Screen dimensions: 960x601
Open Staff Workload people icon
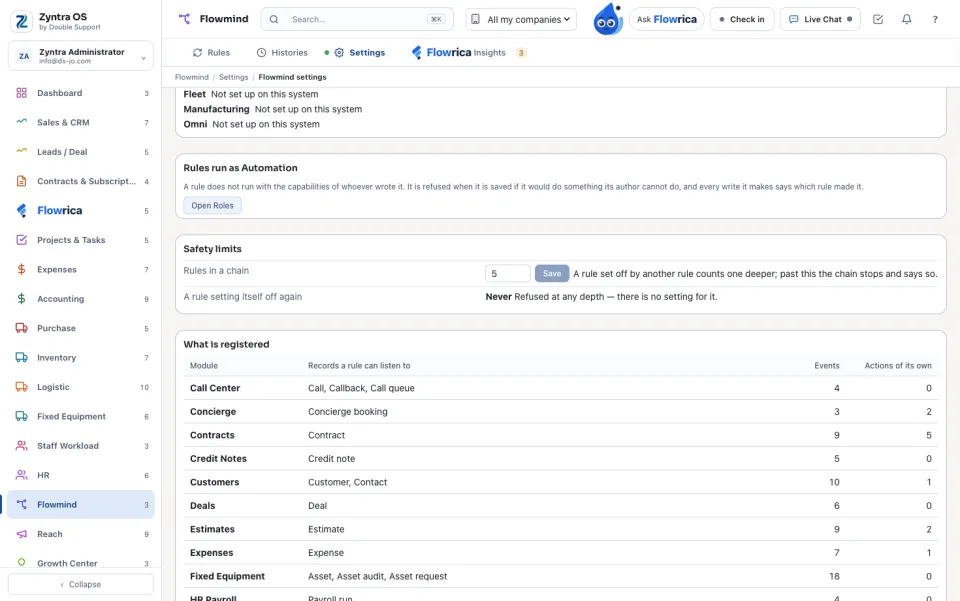(x=21, y=446)
